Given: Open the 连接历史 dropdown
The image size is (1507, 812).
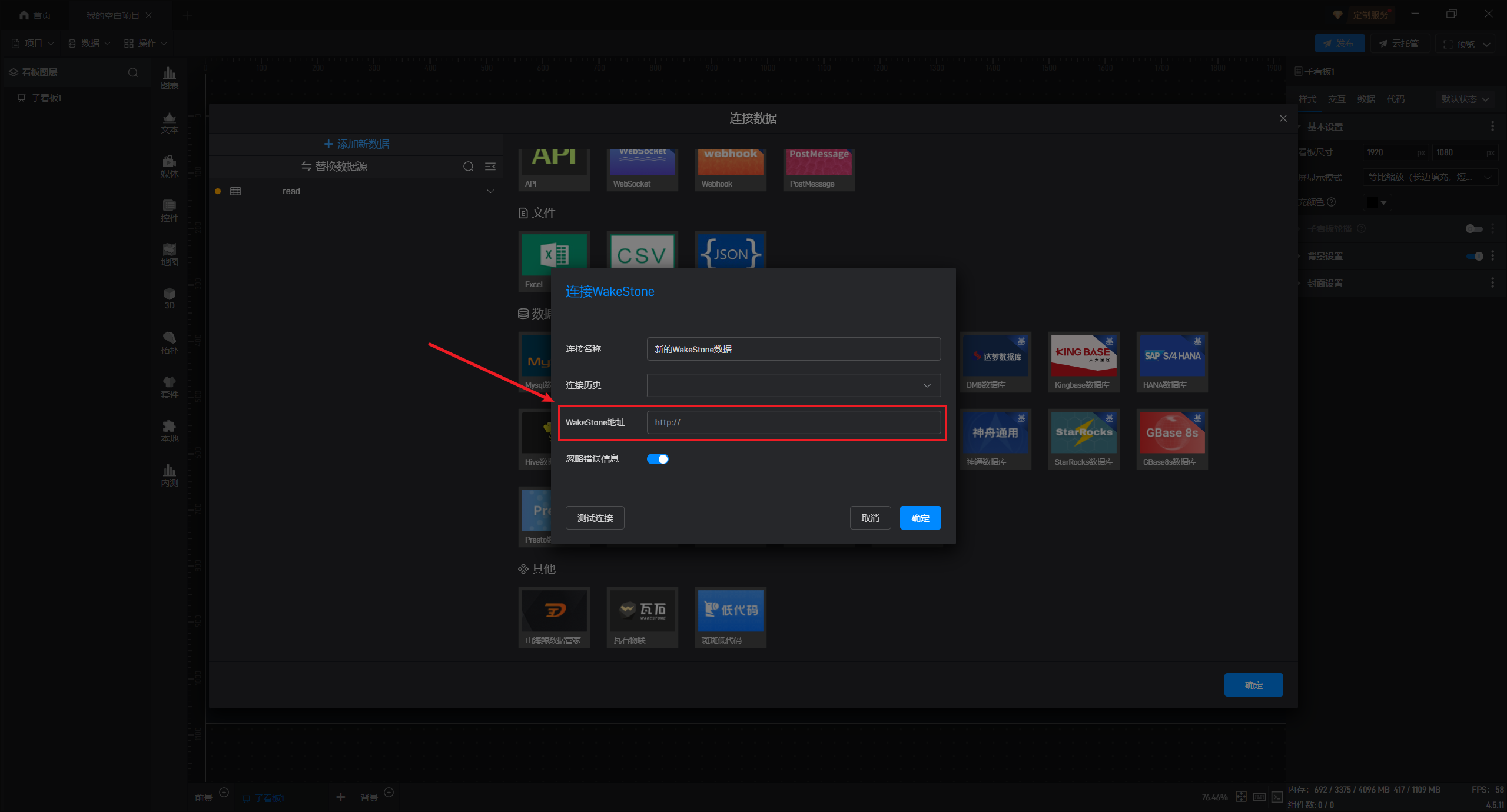Looking at the screenshot, I should point(794,385).
